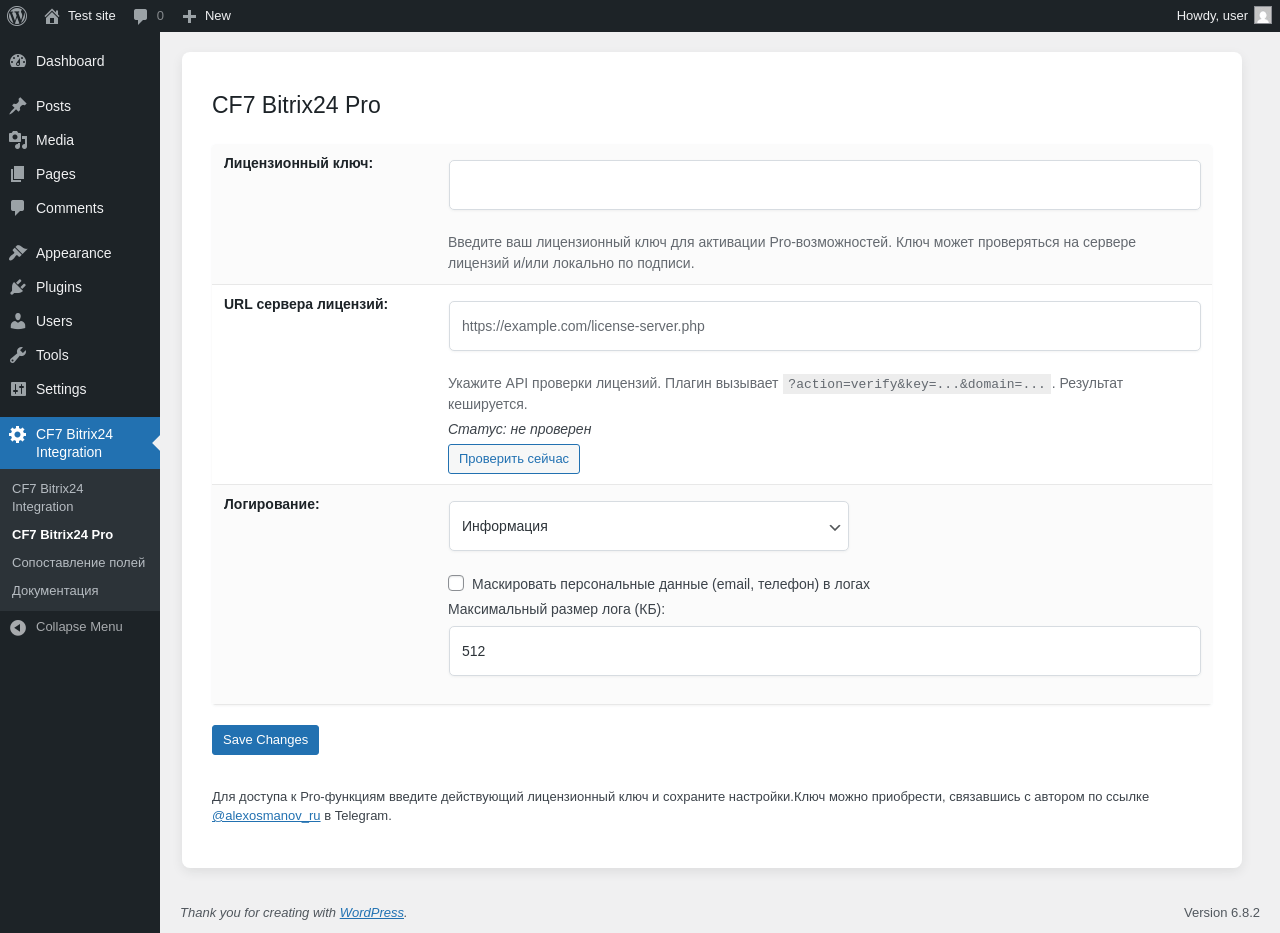This screenshot has height=933, width=1280.
Task: Click the Tools wrench icon
Action: click(18, 355)
